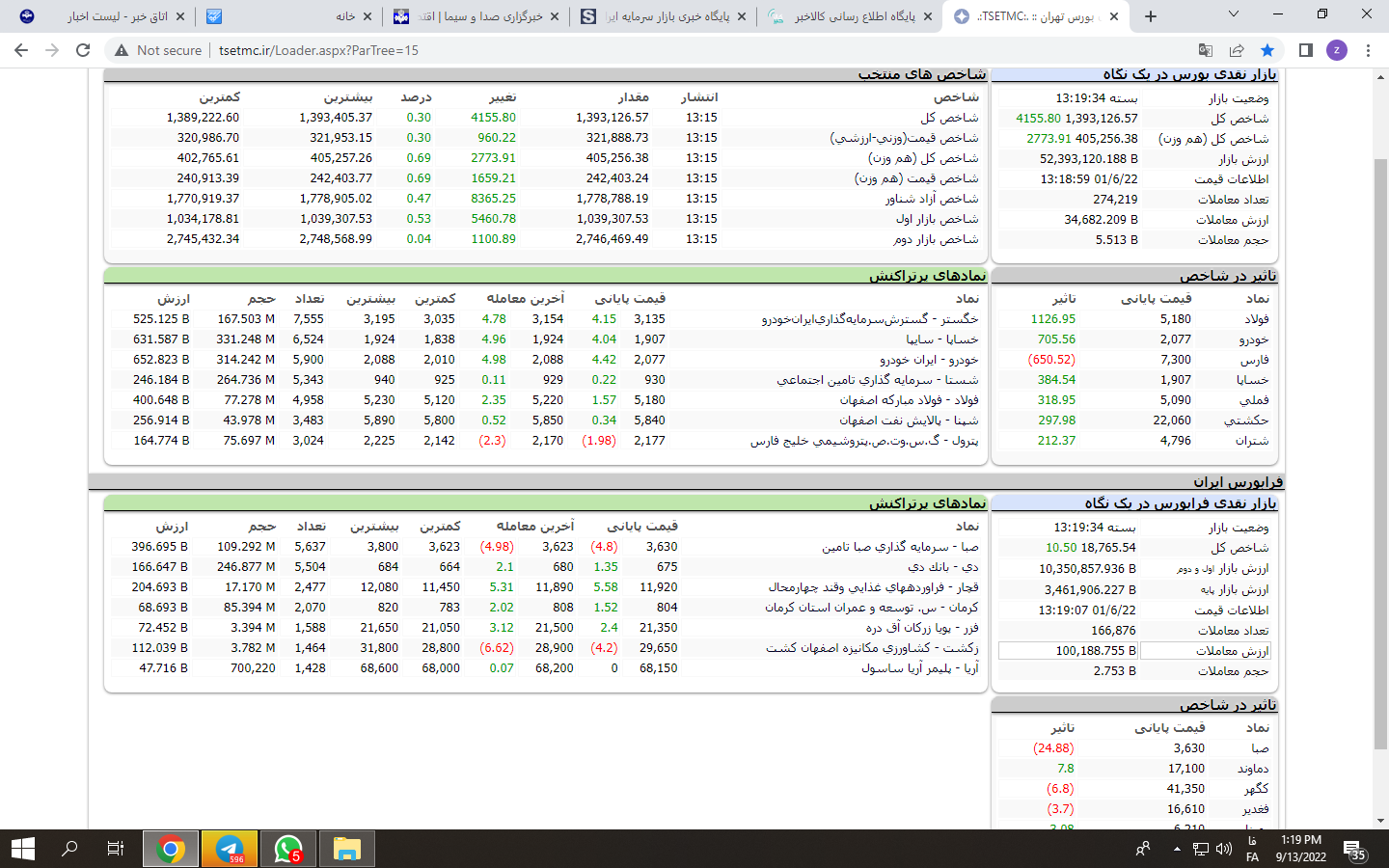1389x868 pixels.
Task: Open File Explorer from taskbar
Action: pyautogui.click(x=347, y=849)
